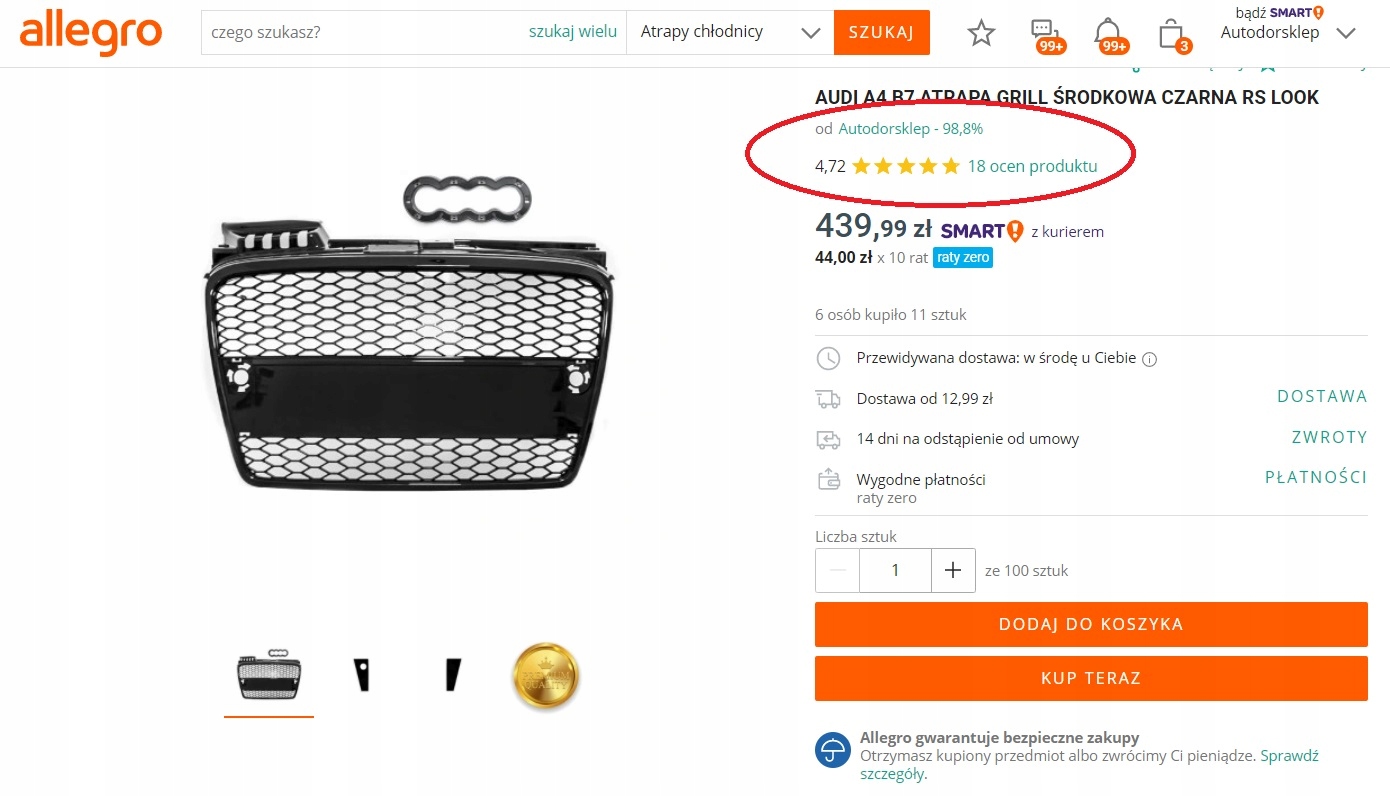Click the 18 ocen produktu link

click(1032, 166)
